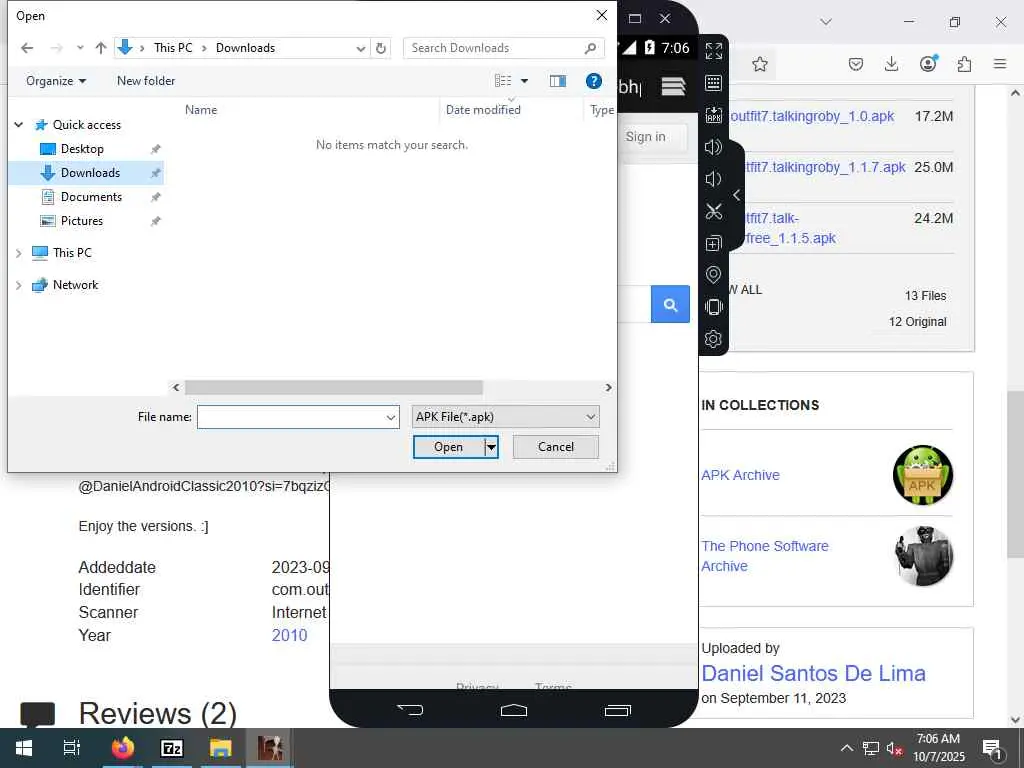Bookmark this page with star icon
1024x768 pixels.
pos(760,64)
